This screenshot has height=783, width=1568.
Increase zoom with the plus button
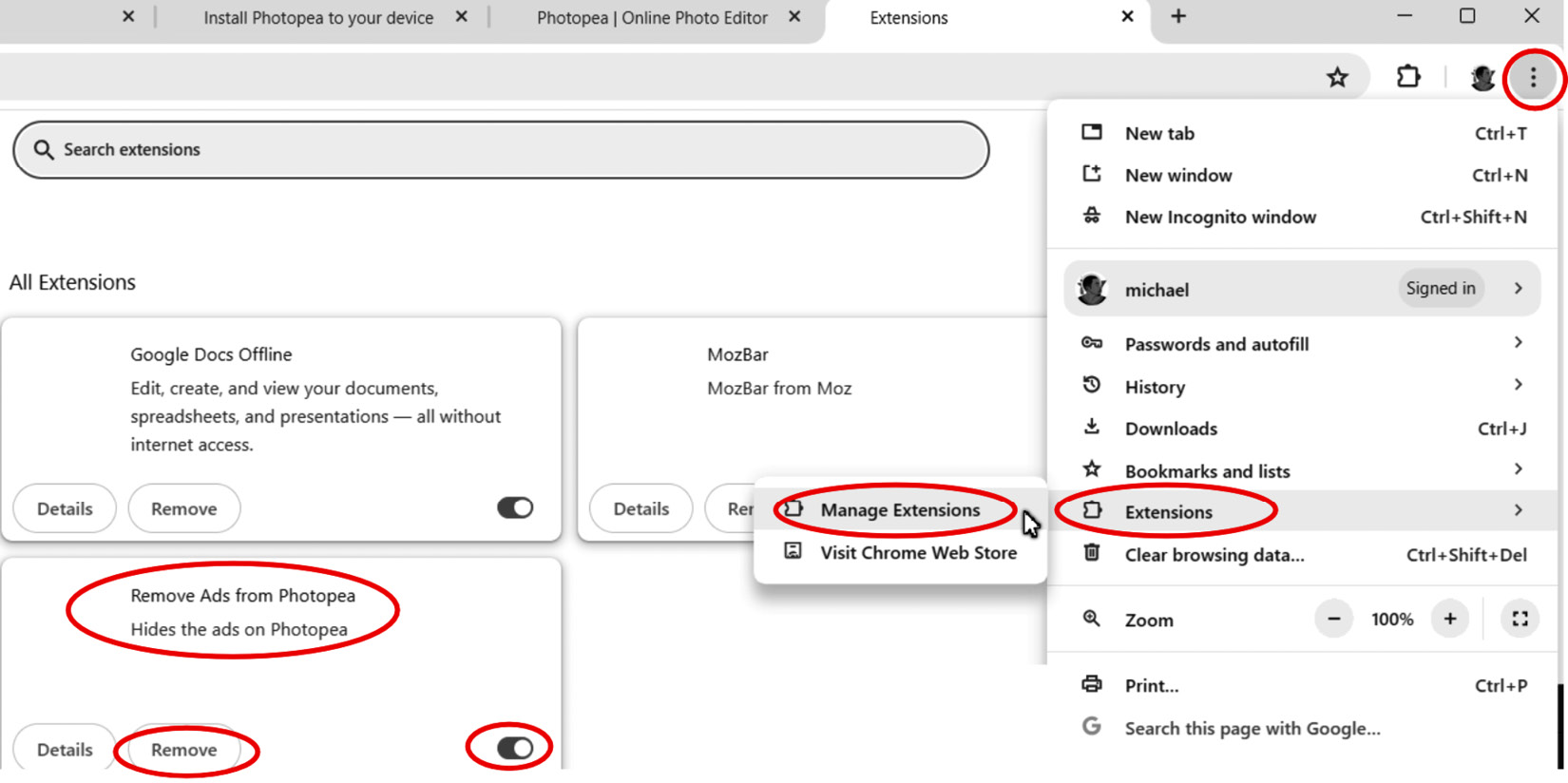(1449, 619)
